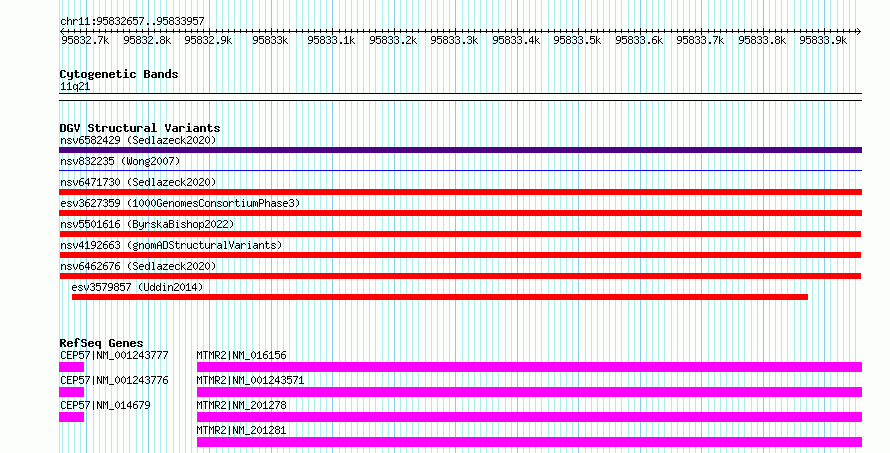Open the CEP57|NM_001243776 gene label
This screenshot has width=890, height=453.
tap(114, 380)
